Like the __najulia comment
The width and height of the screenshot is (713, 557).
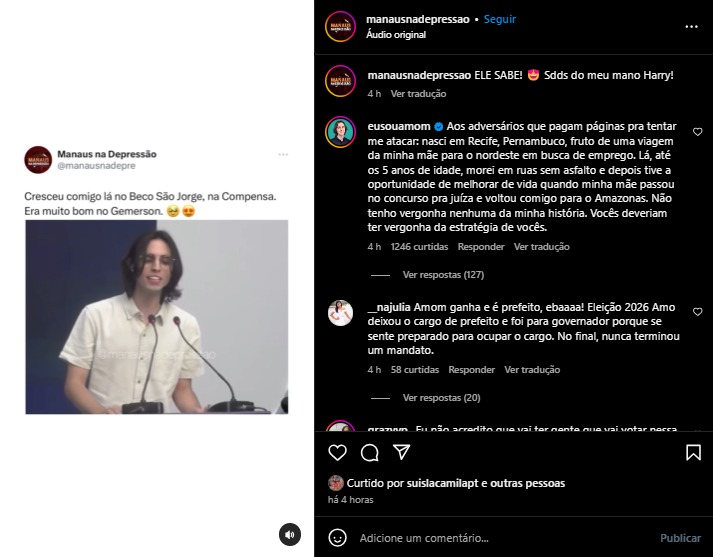pos(698,312)
